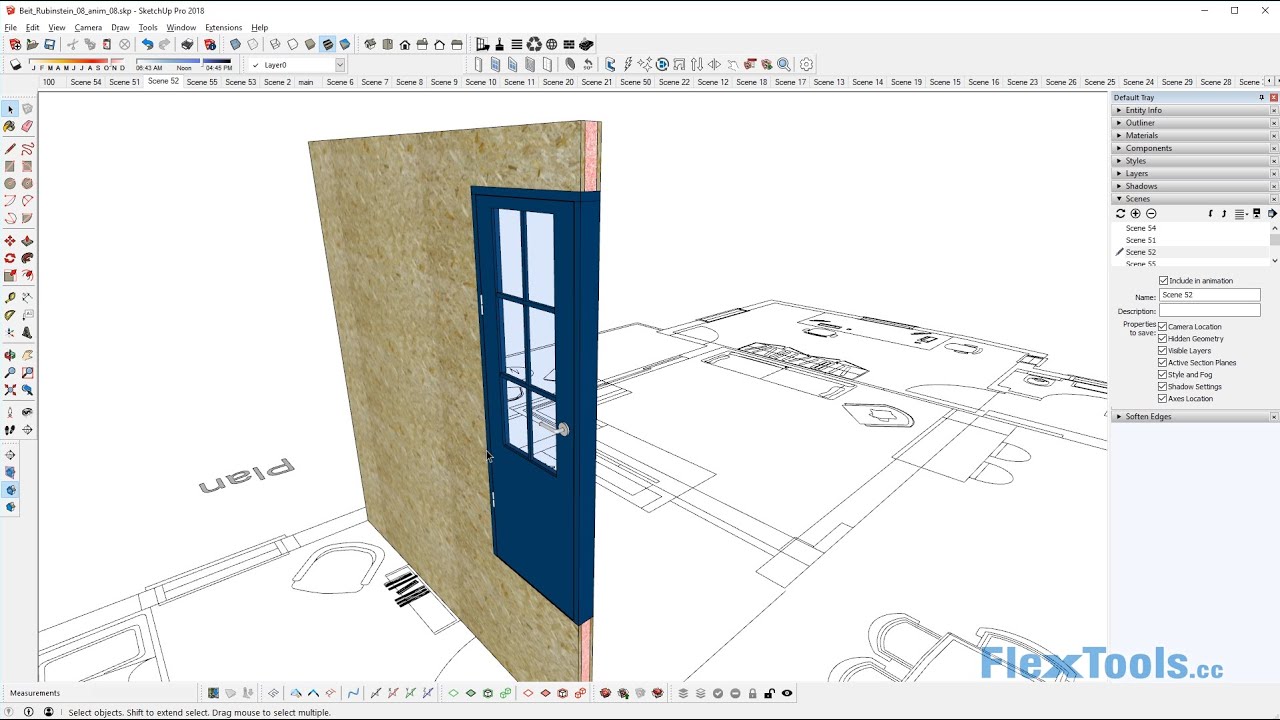The width and height of the screenshot is (1280, 720).
Task: Uncheck Visible Layers property
Action: coord(1162,351)
